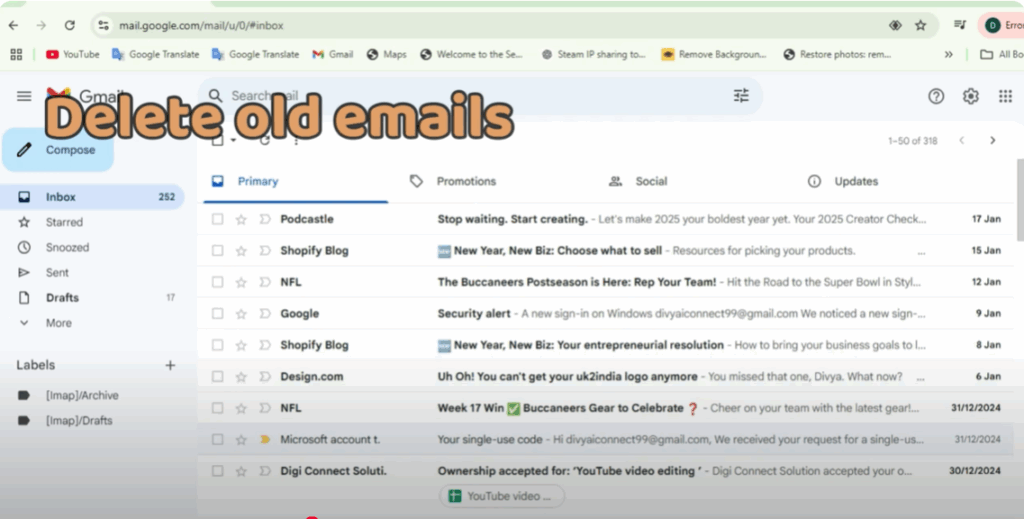
Task: Star the Podcastle email
Action: 241,219
